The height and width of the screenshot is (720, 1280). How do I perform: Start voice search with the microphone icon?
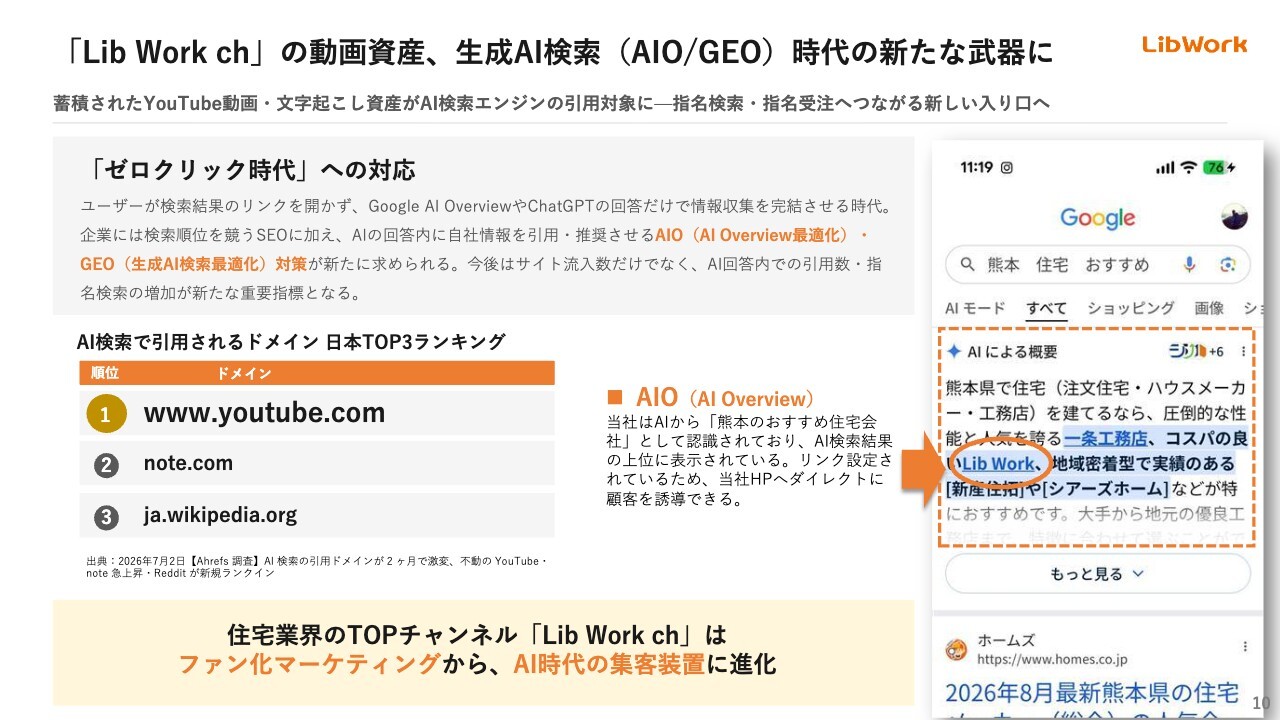[1190, 265]
